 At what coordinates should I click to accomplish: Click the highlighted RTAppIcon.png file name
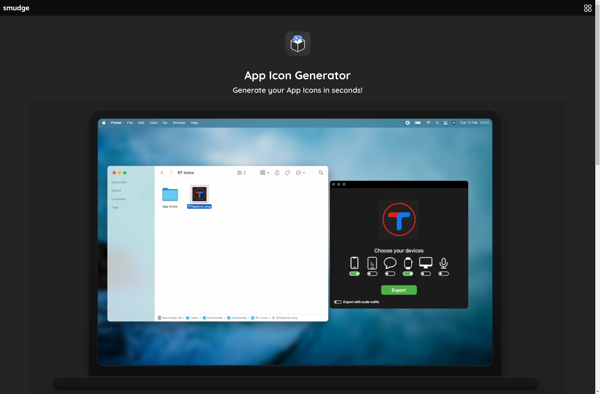point(199,207)
